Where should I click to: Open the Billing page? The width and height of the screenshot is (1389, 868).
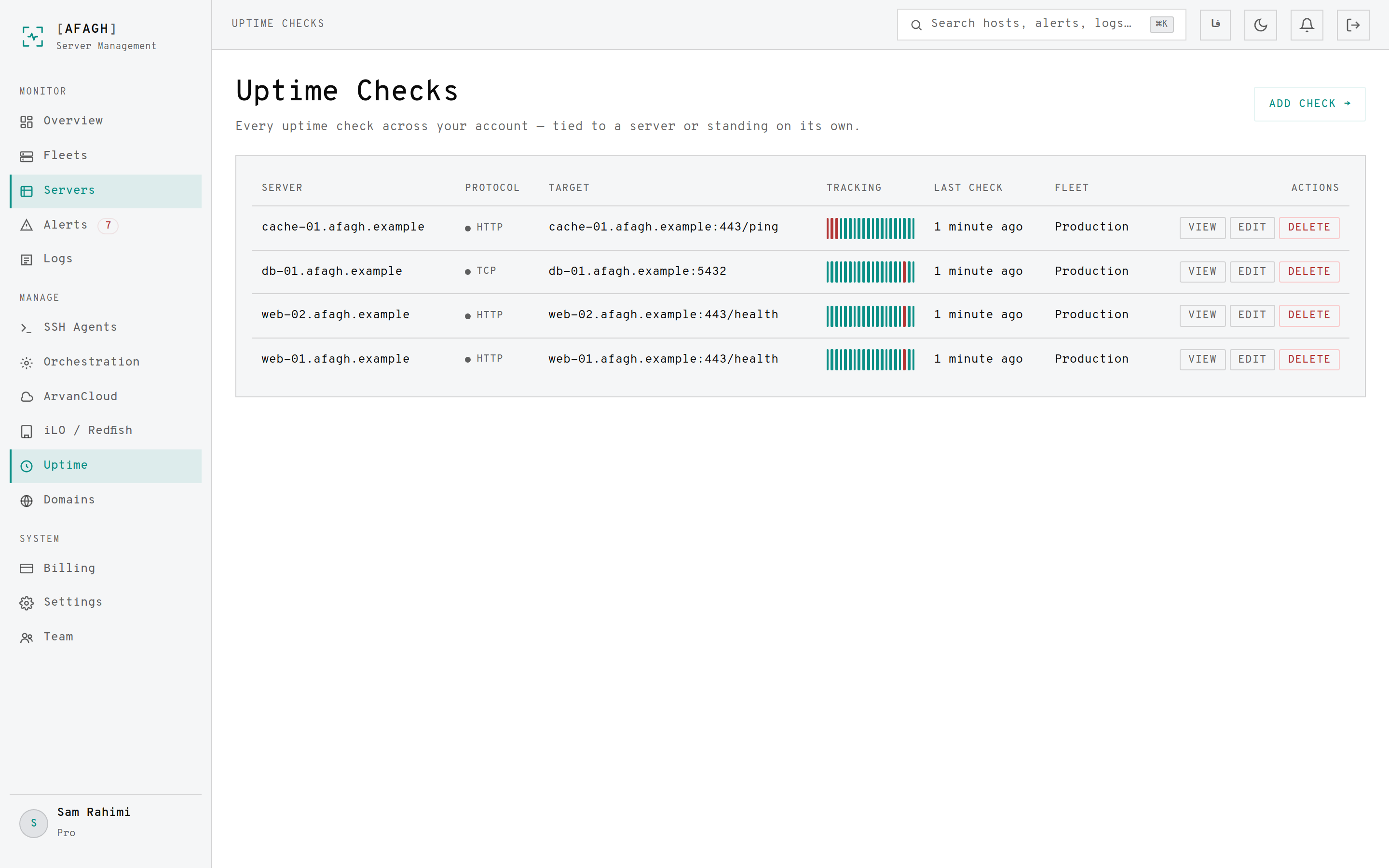(x=106, y=569)
